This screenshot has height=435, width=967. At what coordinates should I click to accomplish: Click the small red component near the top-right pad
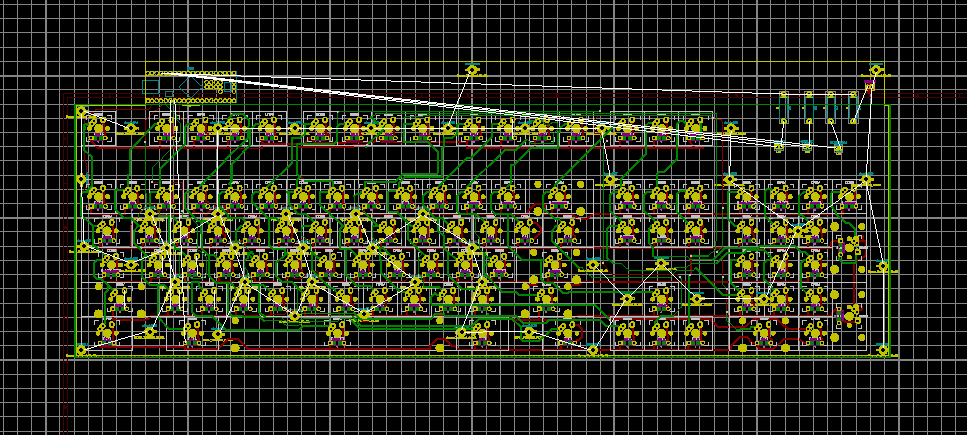click(x=869, y=87)
